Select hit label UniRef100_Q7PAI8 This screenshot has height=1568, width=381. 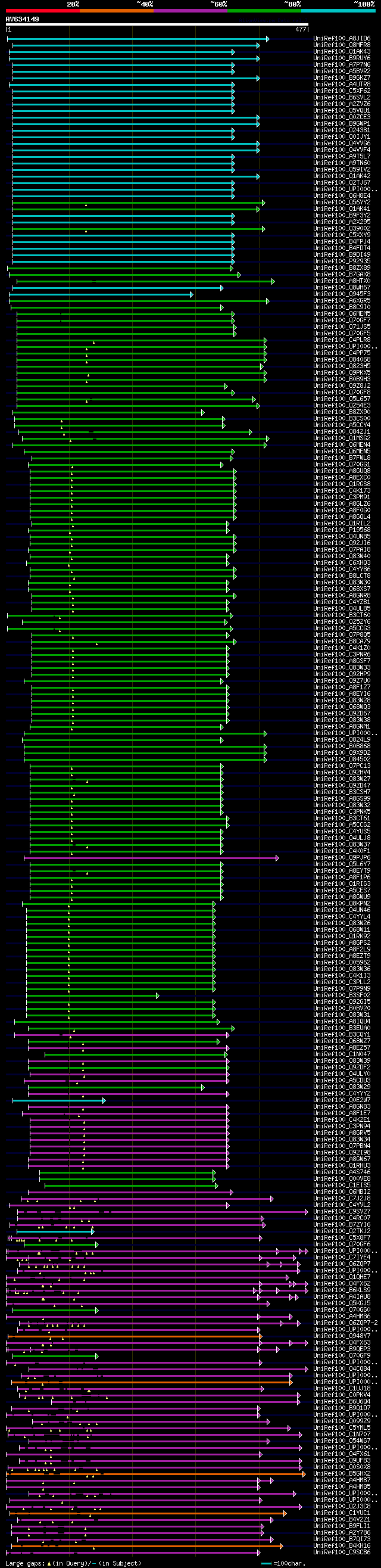[342, 550]
